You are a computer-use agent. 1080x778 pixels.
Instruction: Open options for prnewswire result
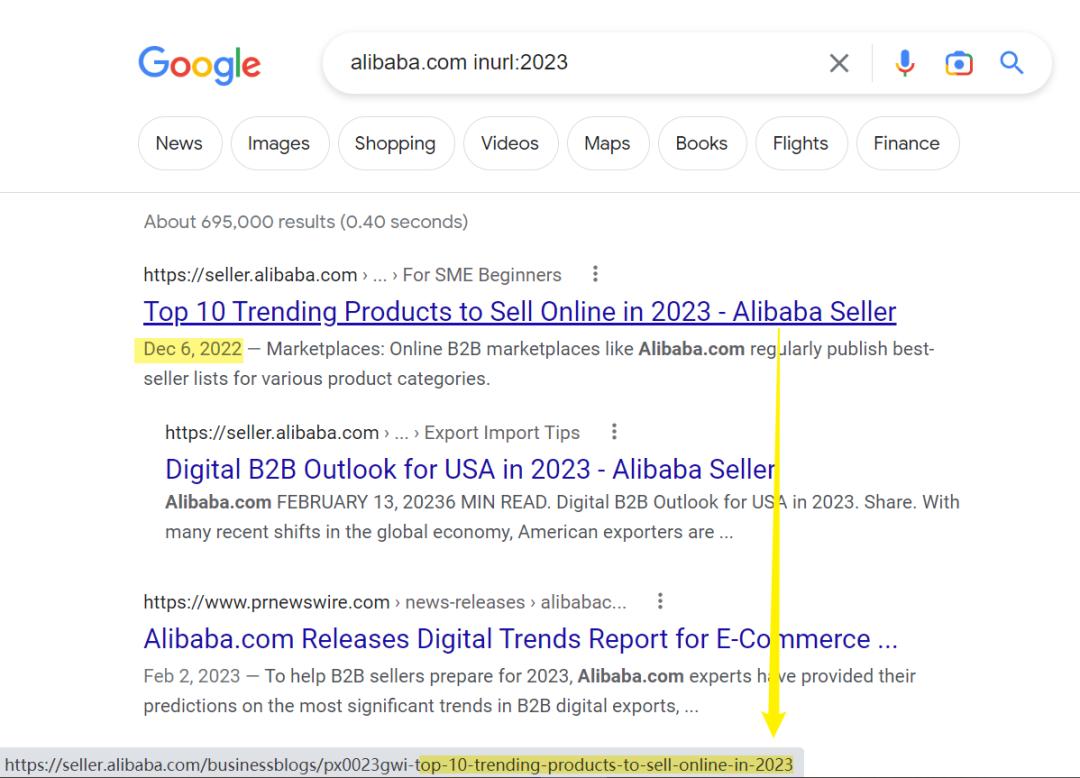[659, 602]
